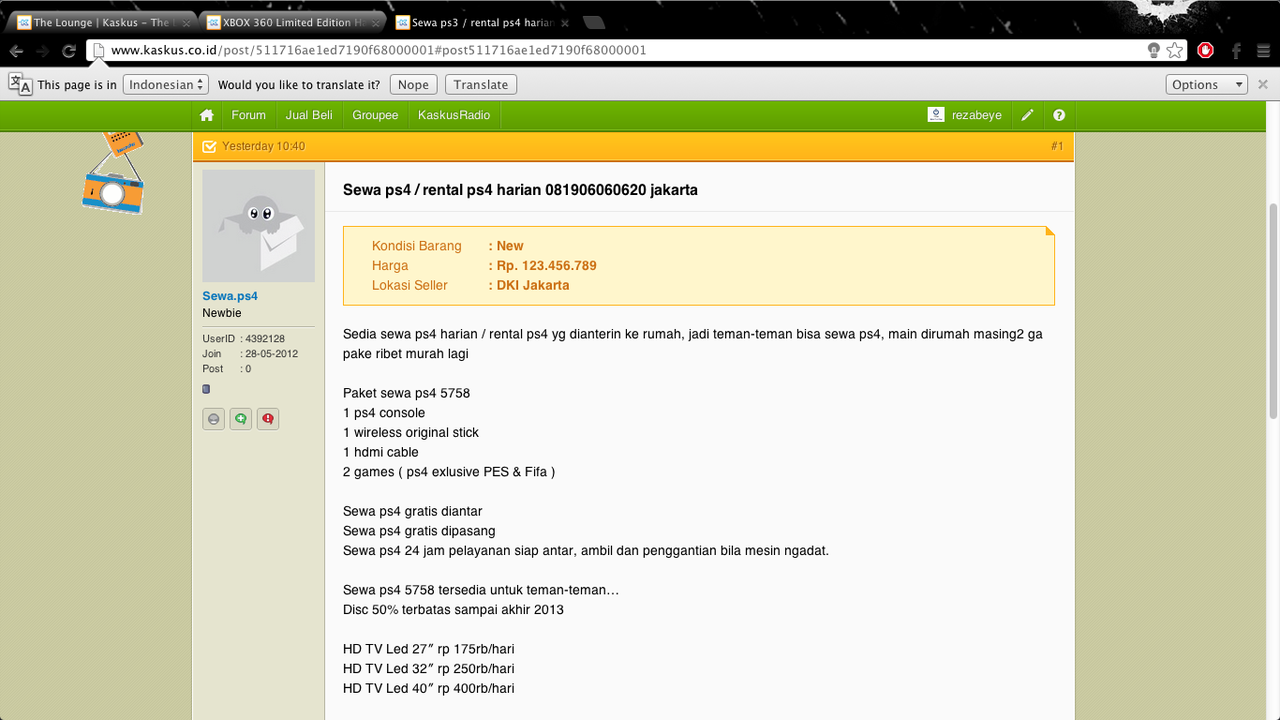Open a new tab button
The width and height of the screenshot is (1280, 720).
(x=593, y=22)
